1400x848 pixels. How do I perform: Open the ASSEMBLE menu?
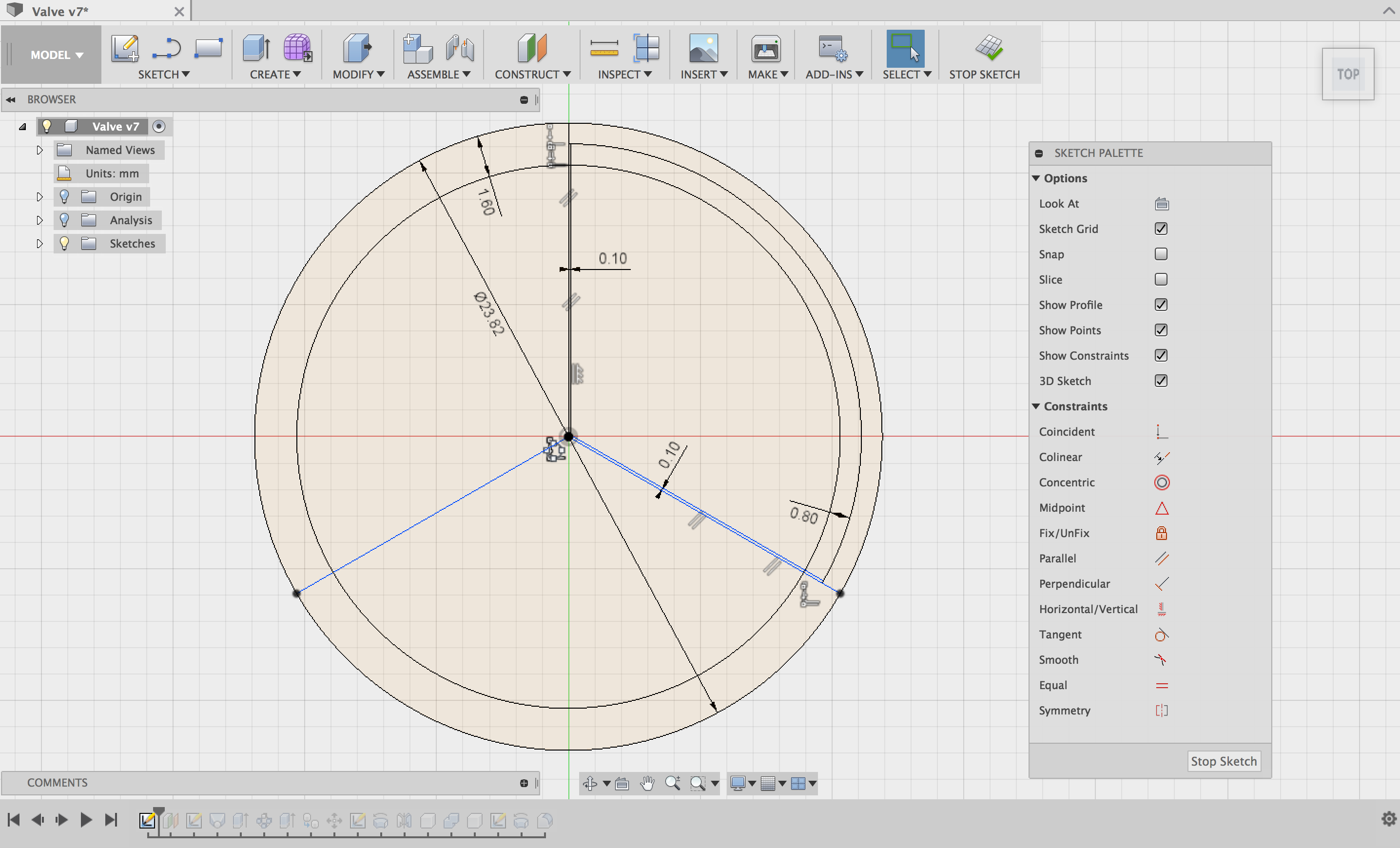439,75
